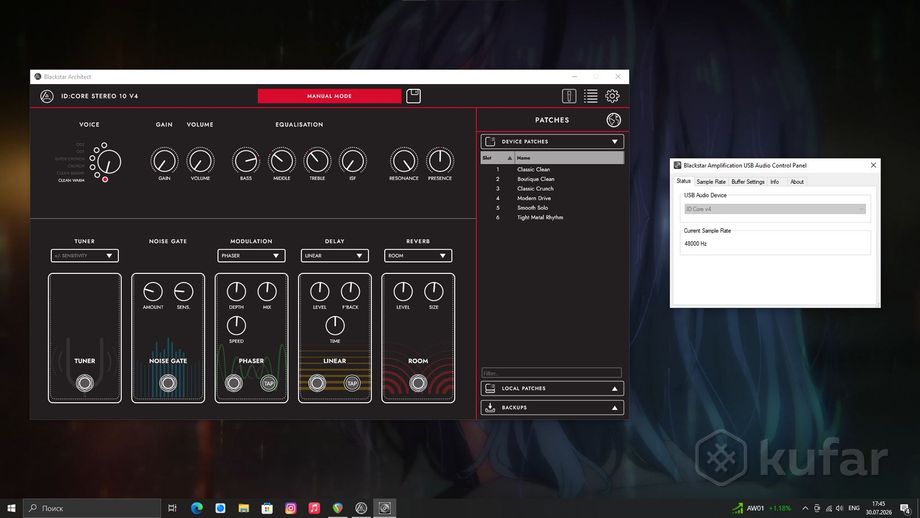920x518 pixels.
Task: Toggle the Phaser pedal footswitch
Action: (x=234, y=383)
